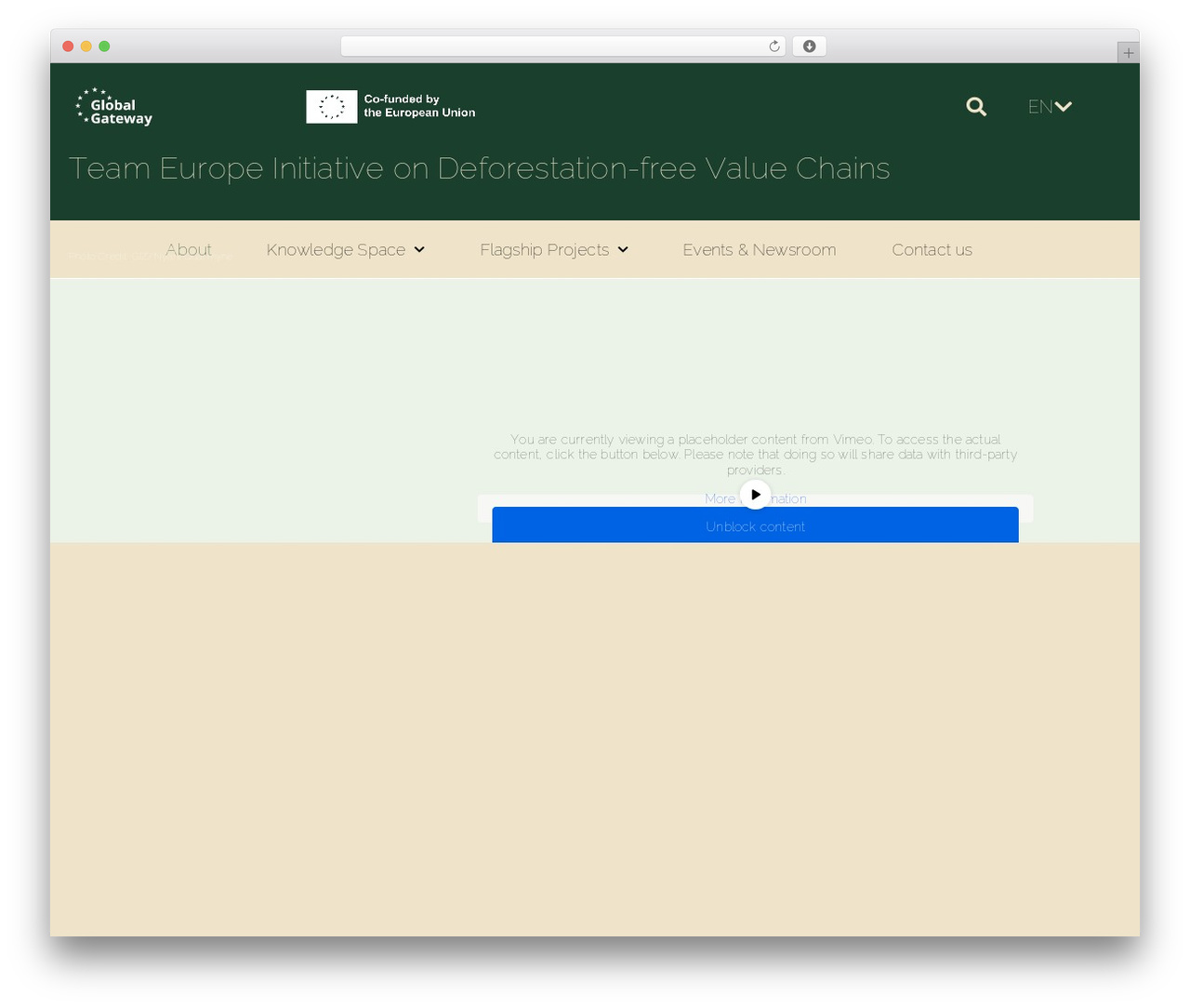
Task: Close the browser window with red button
Action: click(x=68, y=46)
